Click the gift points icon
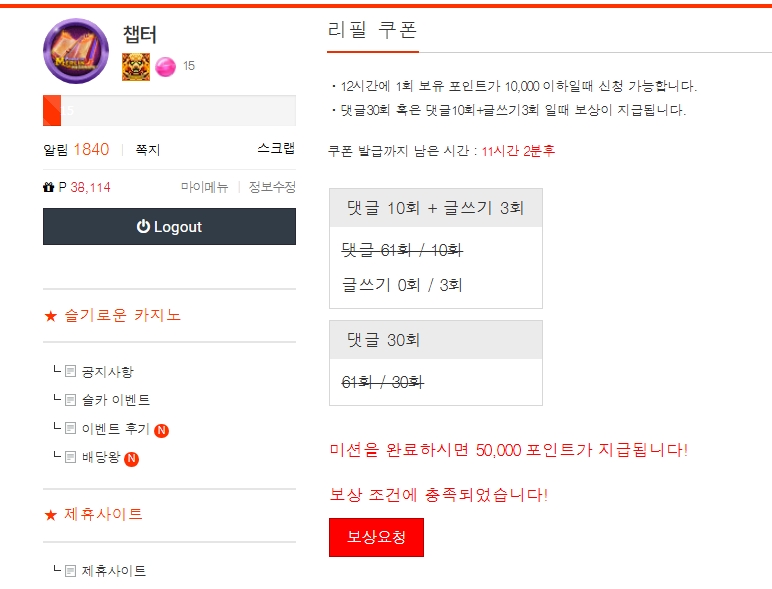 [x=48, y=187]
